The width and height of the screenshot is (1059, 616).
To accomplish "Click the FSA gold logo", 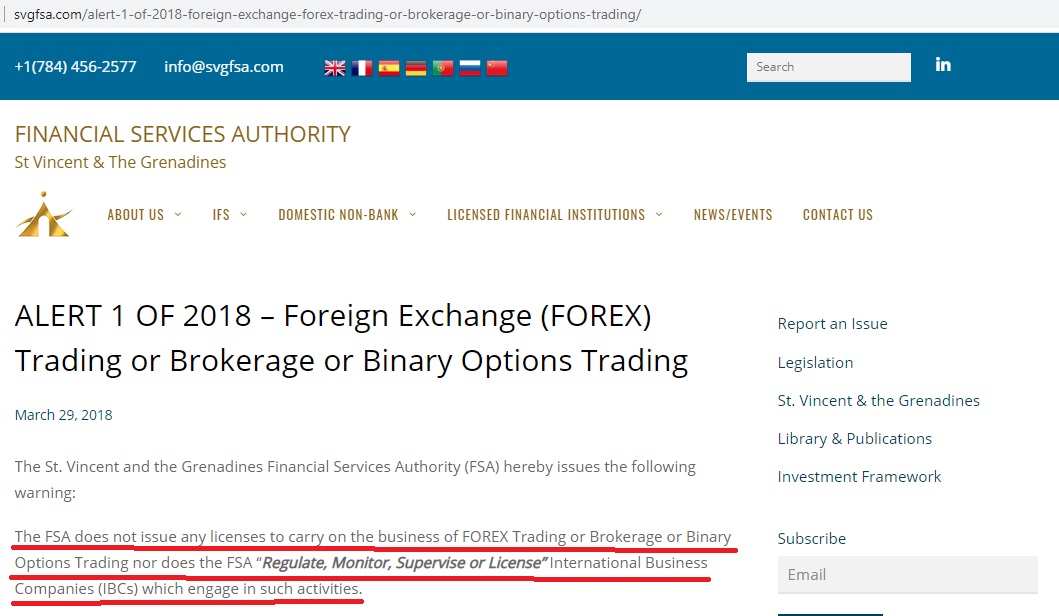I will [44, 215].
